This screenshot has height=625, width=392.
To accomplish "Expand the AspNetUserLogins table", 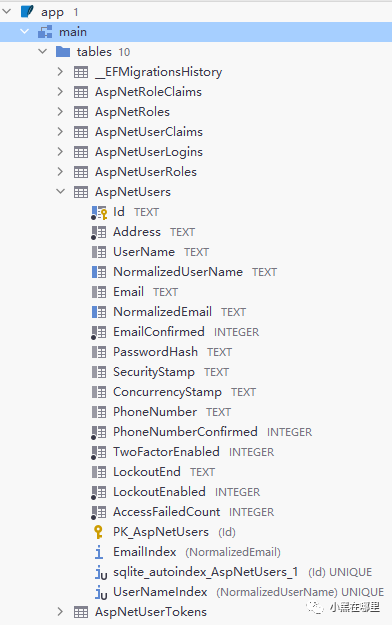I will coord(60,152).
